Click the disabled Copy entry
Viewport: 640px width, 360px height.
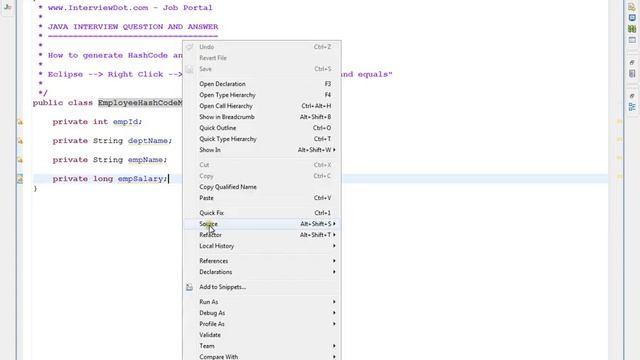pos(262,176)
